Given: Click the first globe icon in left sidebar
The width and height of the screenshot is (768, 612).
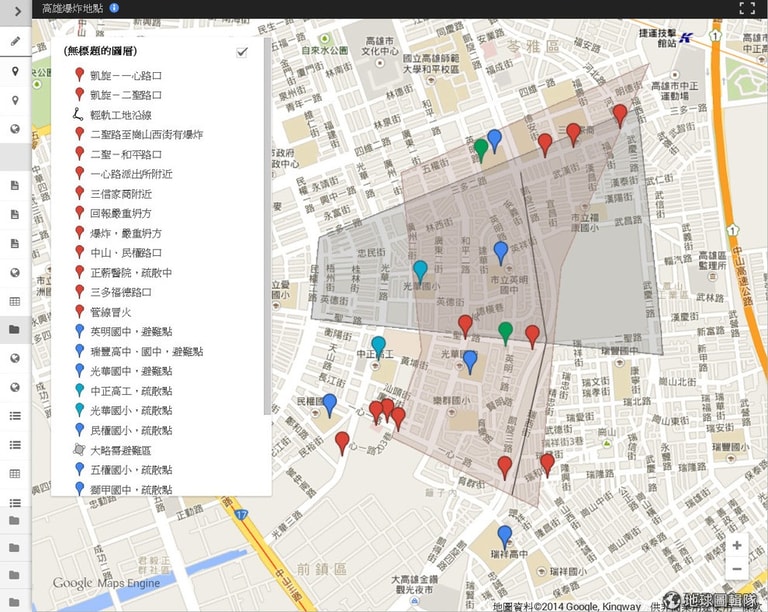Looking at the screenshot, I should click(15, 129).
